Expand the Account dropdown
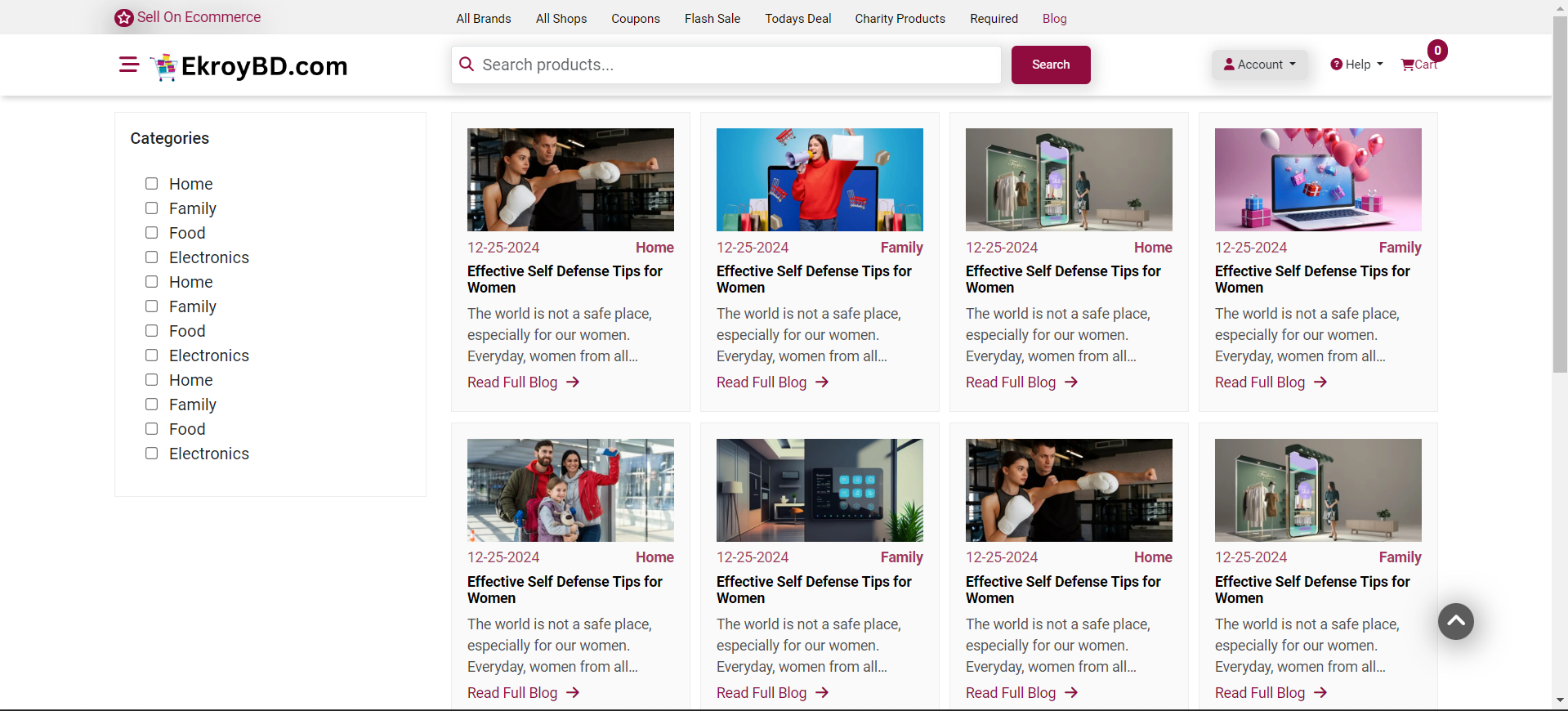This screenshot has height=711, width=1568. (x=1259, y=65)
